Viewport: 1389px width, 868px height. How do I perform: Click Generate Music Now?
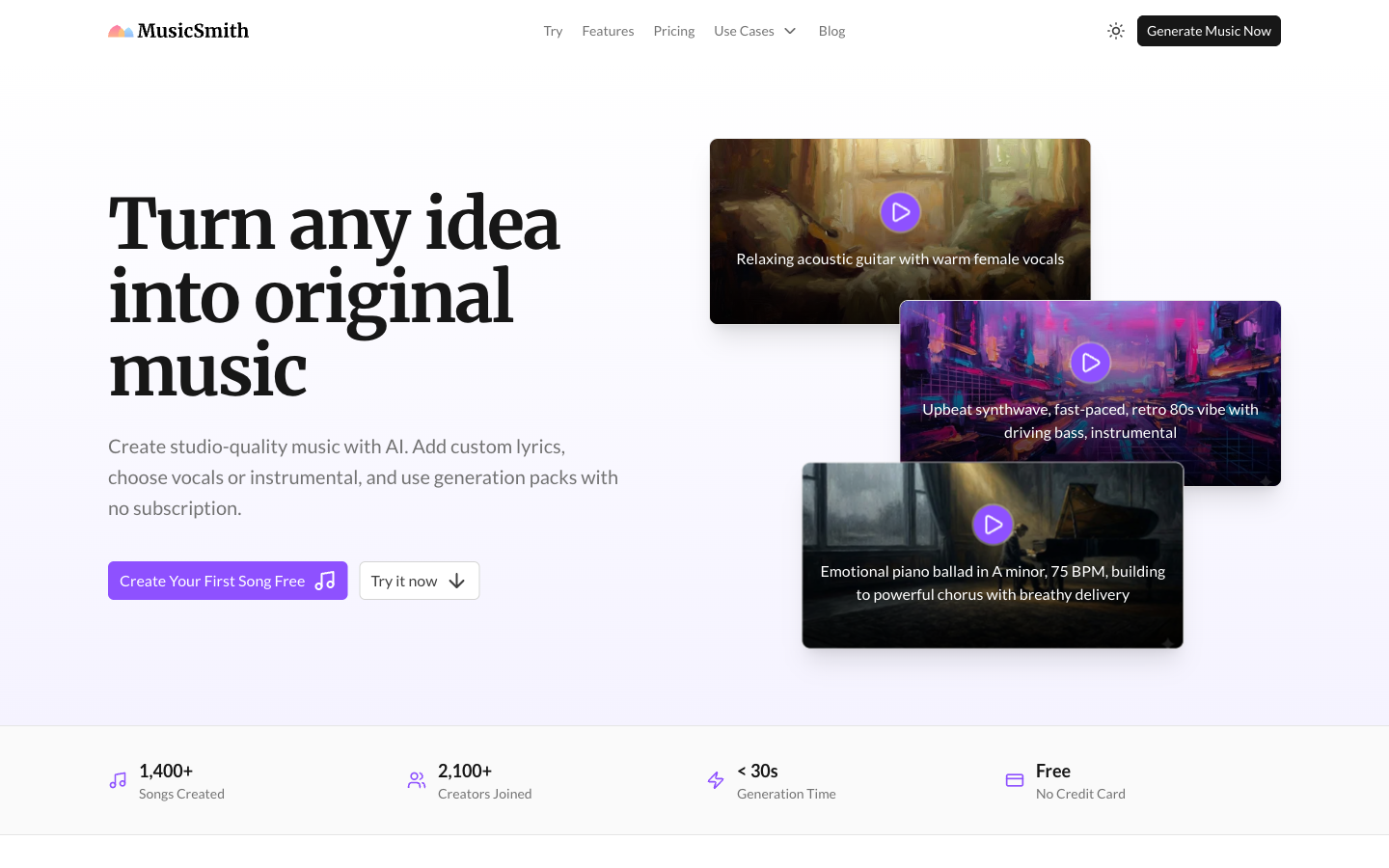click(x=1209, y=31)
